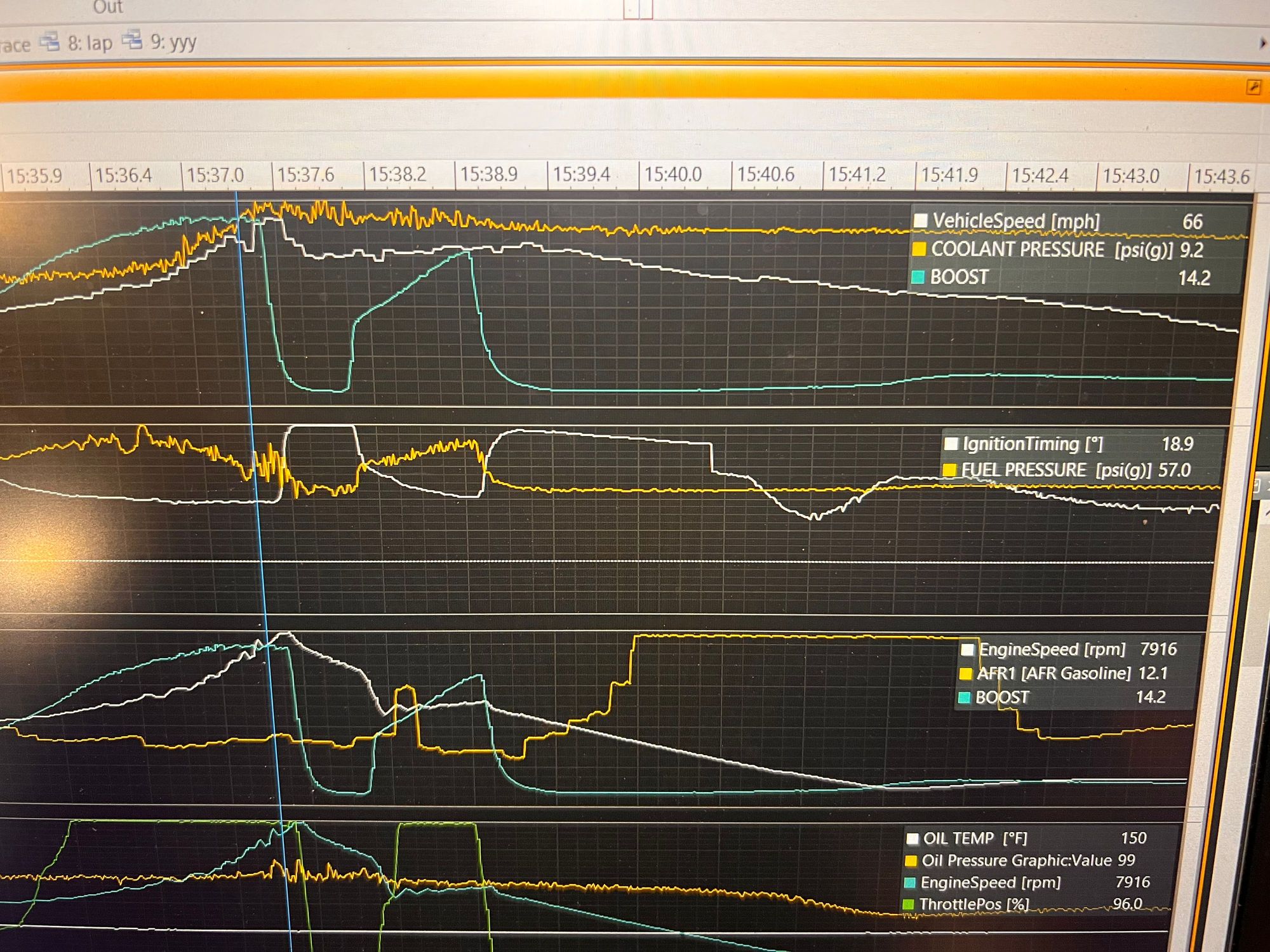
Task: Open the 8: lap worksheet tab
Action: pyautogui.click(x=90, y=43)
